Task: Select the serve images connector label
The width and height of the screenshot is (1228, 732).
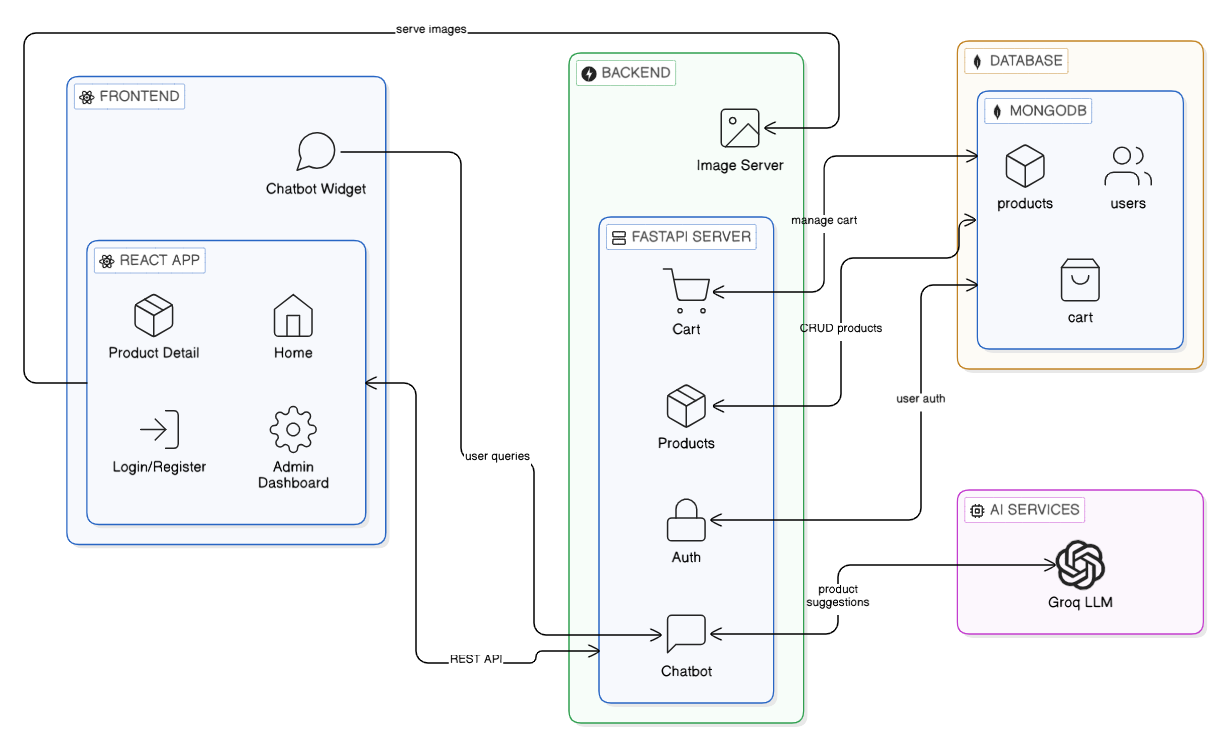Action: (x=433, y=29)
